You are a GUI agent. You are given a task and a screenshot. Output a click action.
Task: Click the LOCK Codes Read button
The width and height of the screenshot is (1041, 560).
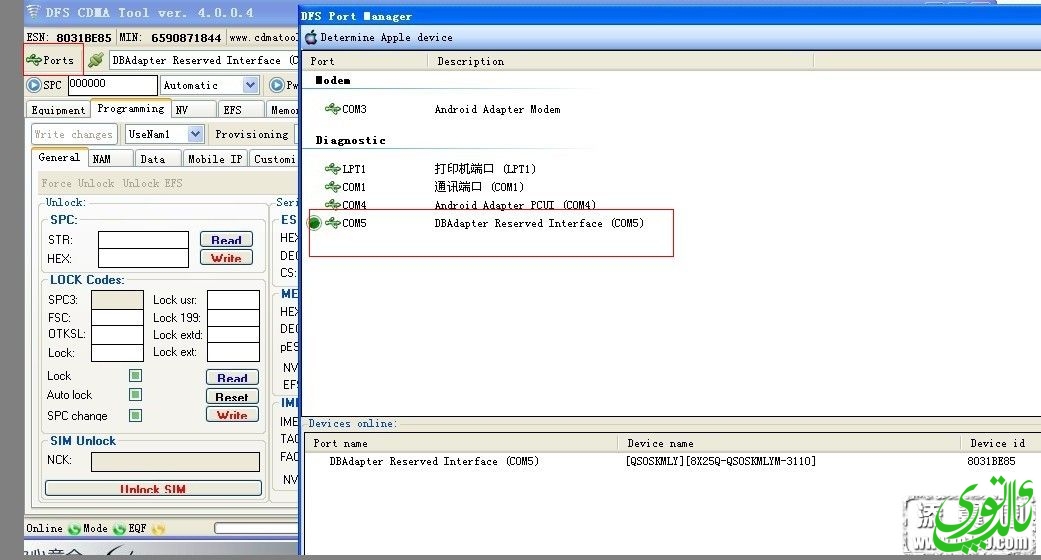tap(232, 377)
